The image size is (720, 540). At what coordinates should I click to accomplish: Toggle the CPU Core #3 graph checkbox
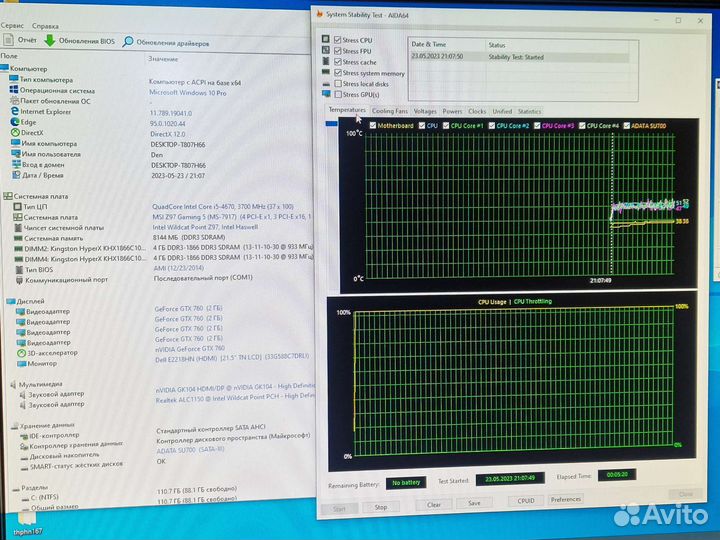[537, 125]
